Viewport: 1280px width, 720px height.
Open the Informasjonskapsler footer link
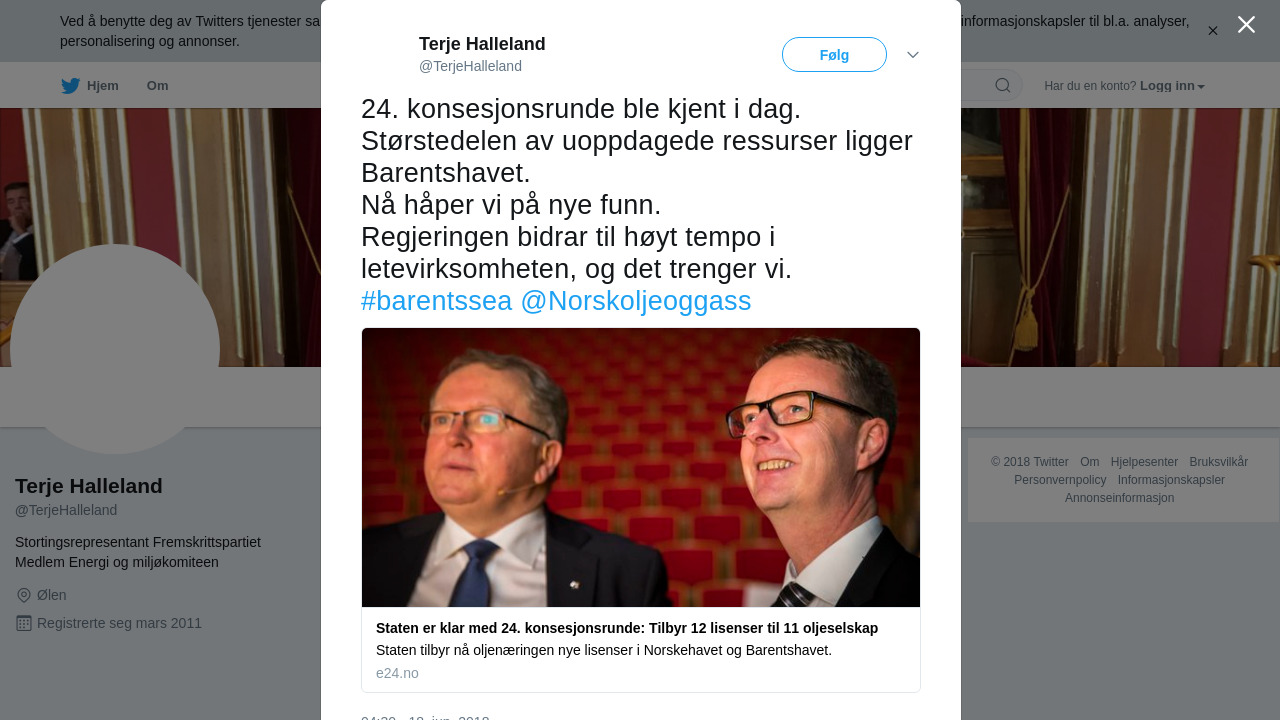click(x=1171, y=480)
